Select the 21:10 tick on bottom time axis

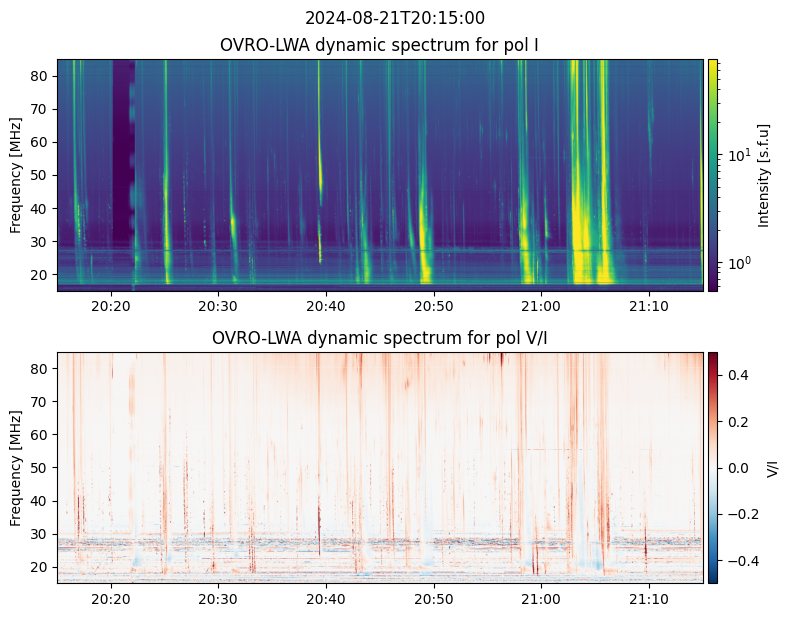point(649,599)
